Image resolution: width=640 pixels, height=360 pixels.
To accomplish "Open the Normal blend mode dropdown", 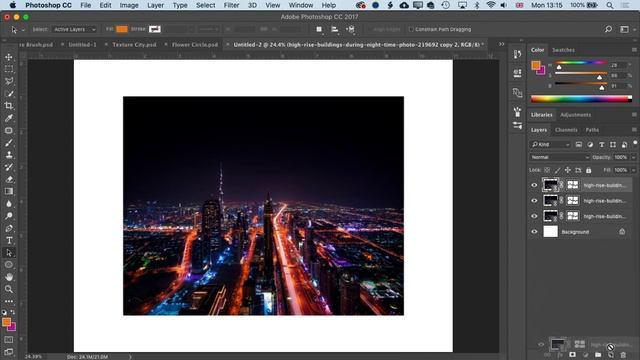I will [560, 157].
